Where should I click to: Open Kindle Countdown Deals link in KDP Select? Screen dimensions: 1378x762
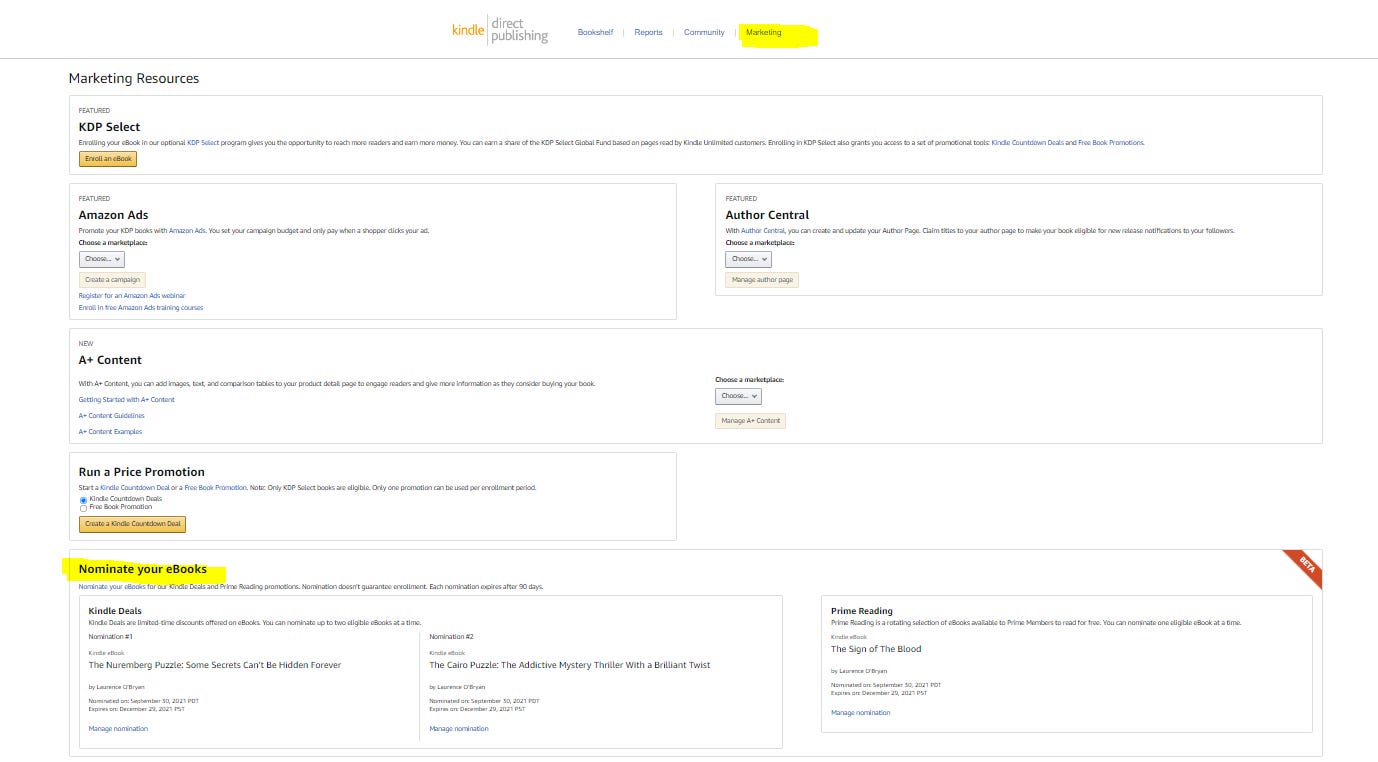point(1027,143)
